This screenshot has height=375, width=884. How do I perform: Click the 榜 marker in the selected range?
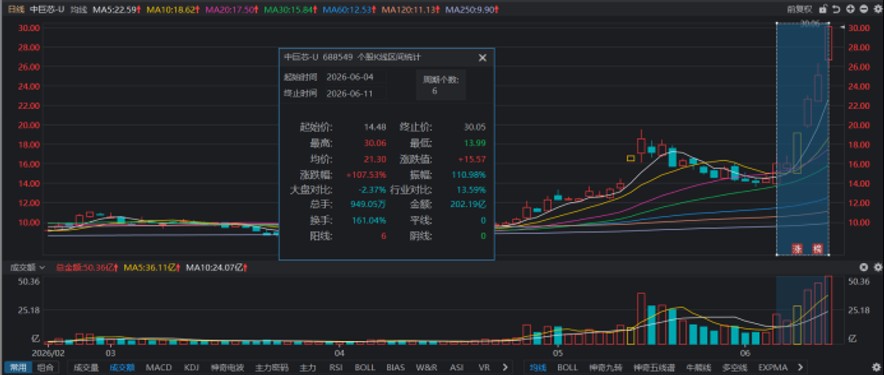coord(817,249)
